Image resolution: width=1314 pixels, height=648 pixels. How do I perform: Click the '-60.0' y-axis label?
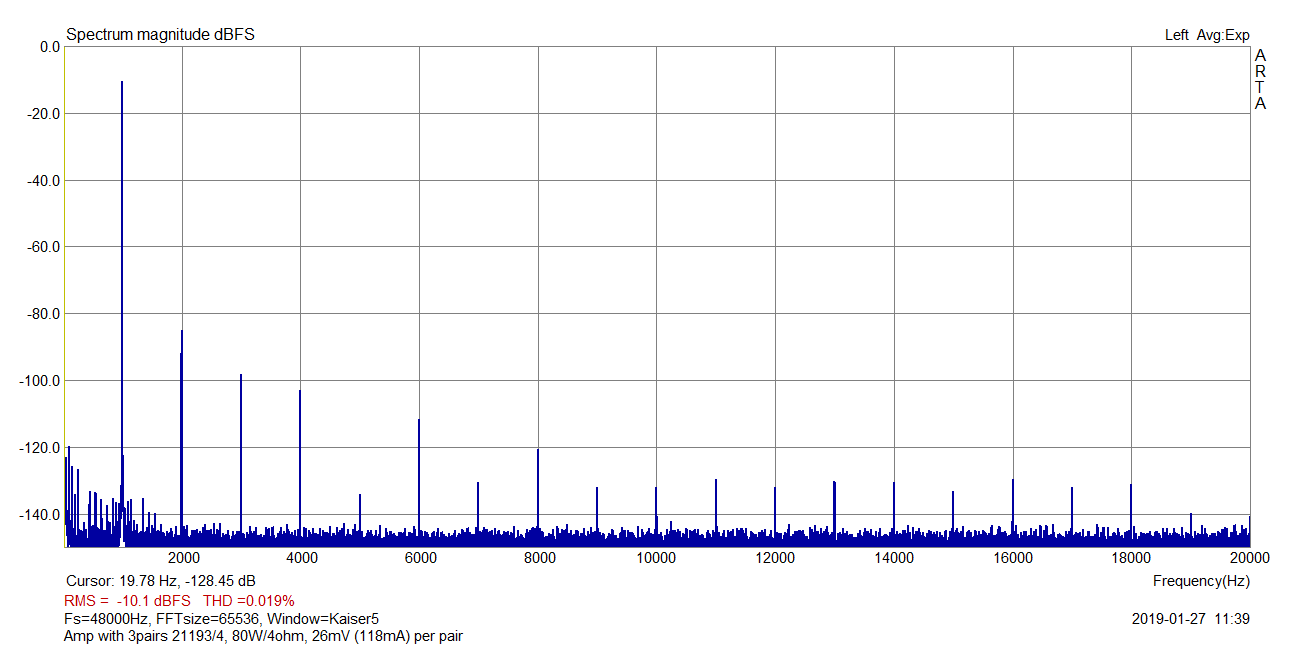pyautogui.click(x=44, y=247)
